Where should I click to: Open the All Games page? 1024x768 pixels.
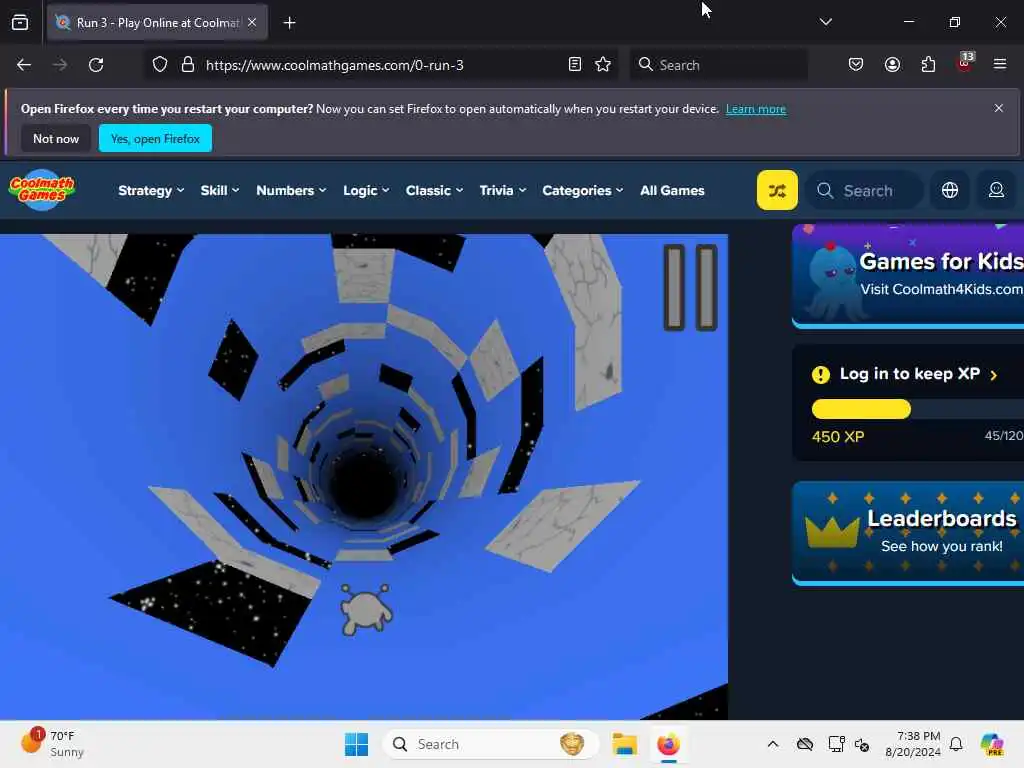pos(672,191)
